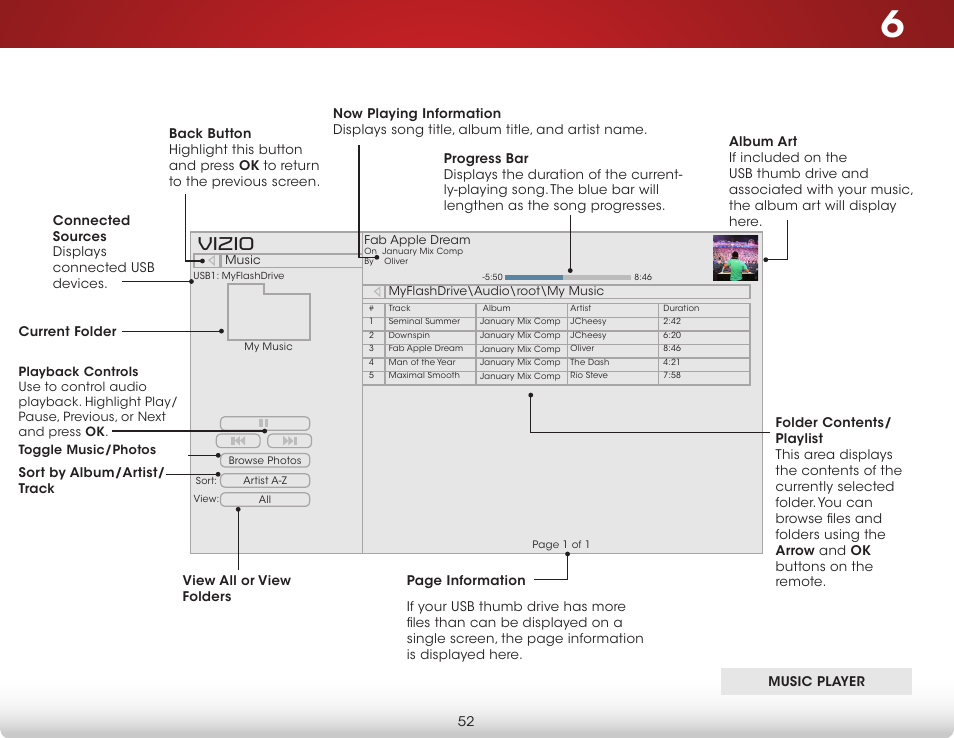Select the track Fab Apple Dream in list
The height and width of the screenshot is (738, 954).
pyautogui.click(x=426, y=349)
